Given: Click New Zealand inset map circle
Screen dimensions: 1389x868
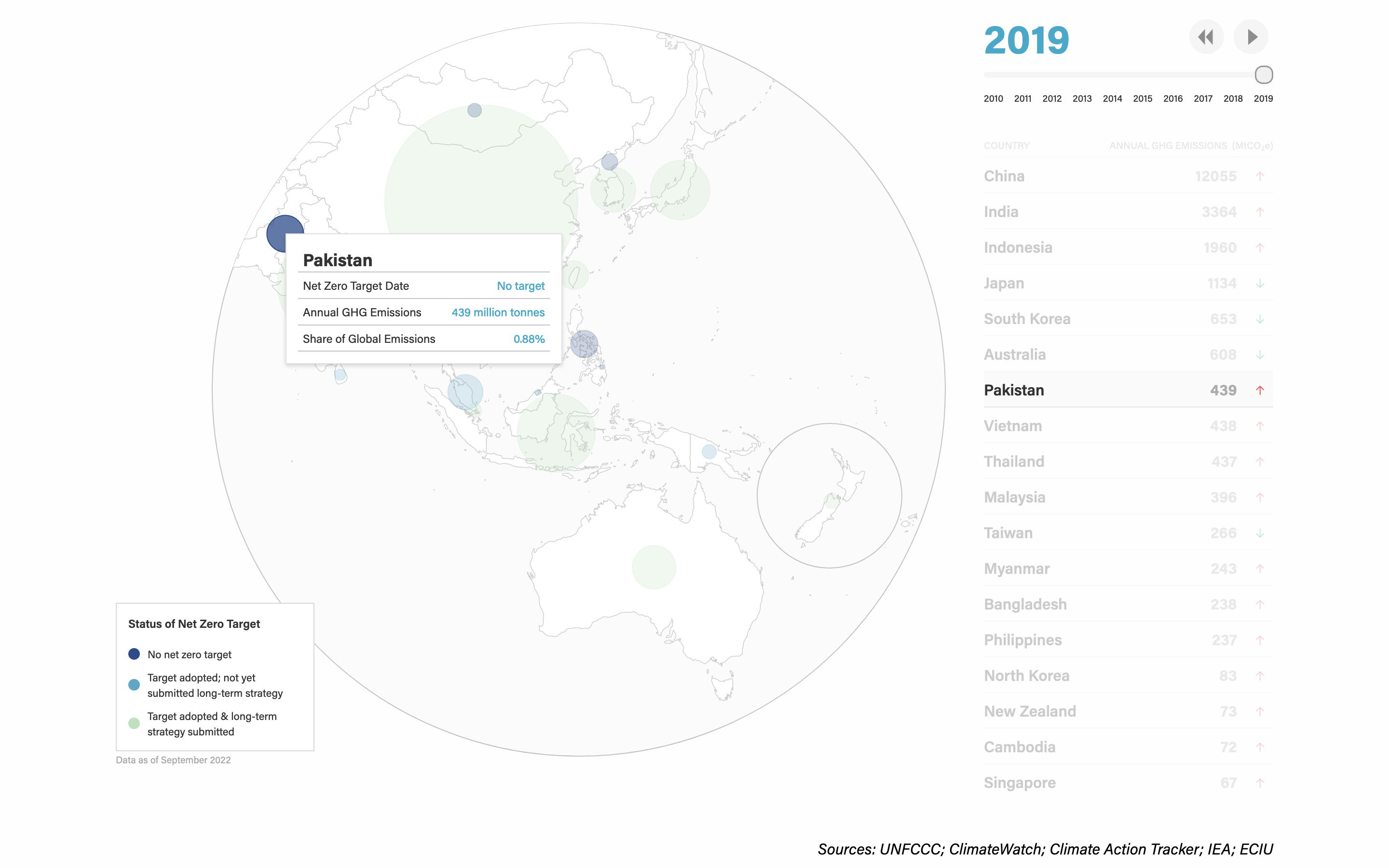Looking at the screenshot, I should (x=829, y=495).
